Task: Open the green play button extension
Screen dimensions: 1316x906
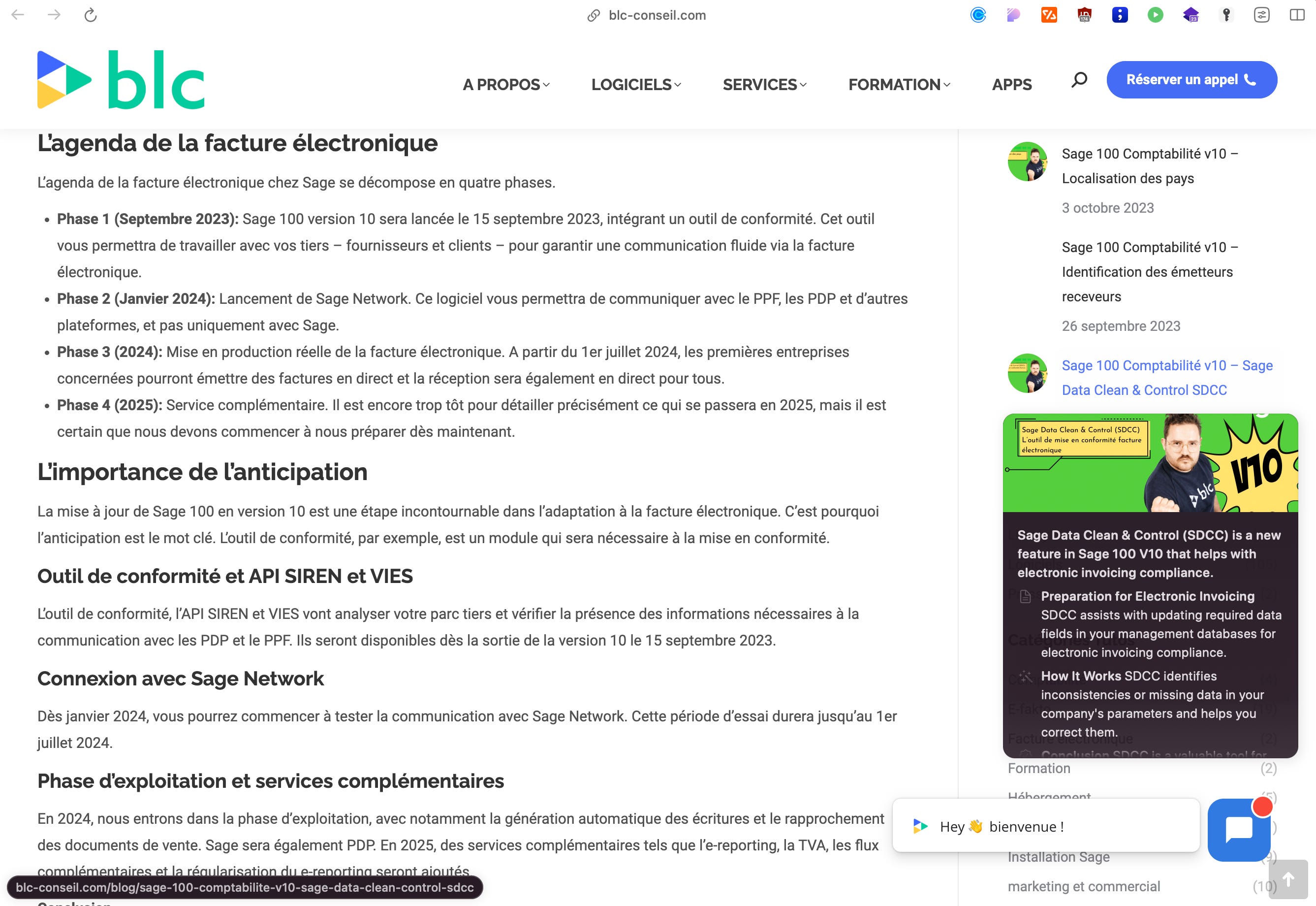Action: (1156, 15)
